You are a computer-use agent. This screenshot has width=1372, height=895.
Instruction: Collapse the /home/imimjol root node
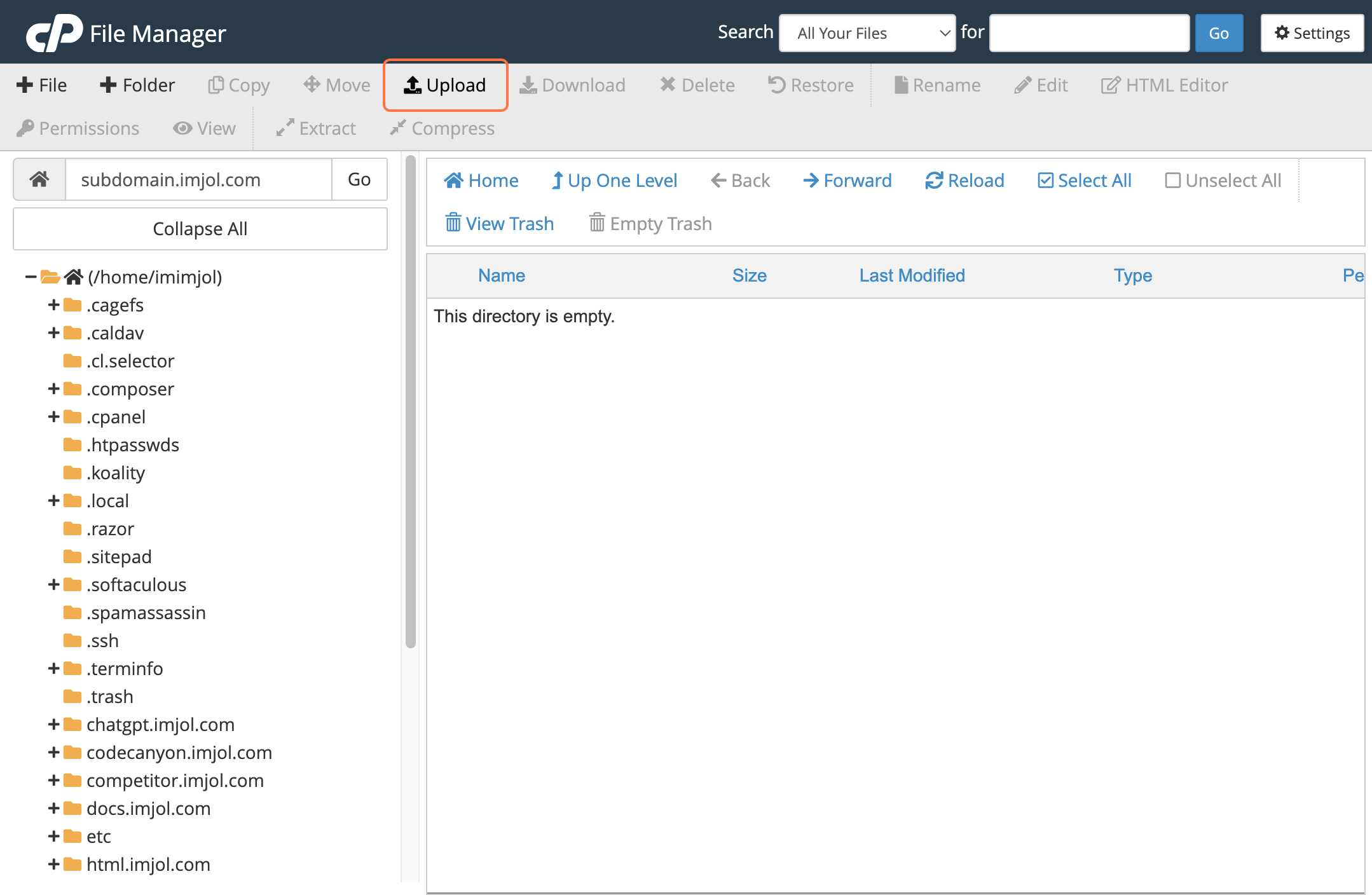[31, 277]
